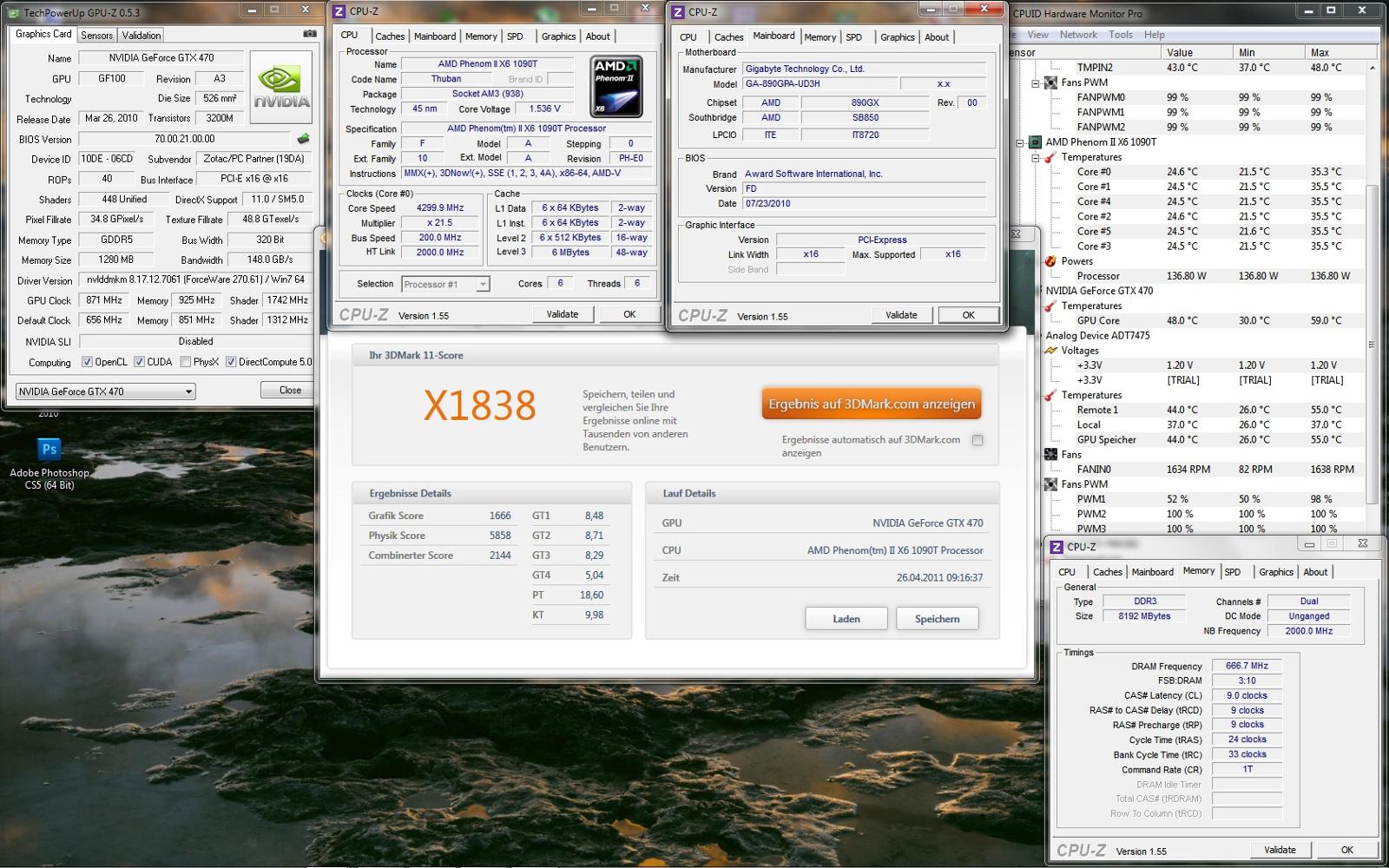Open About tab in CPU-Z processor window
The height and width of the screenshot is (868, 1389).
[x=597, y=36]
